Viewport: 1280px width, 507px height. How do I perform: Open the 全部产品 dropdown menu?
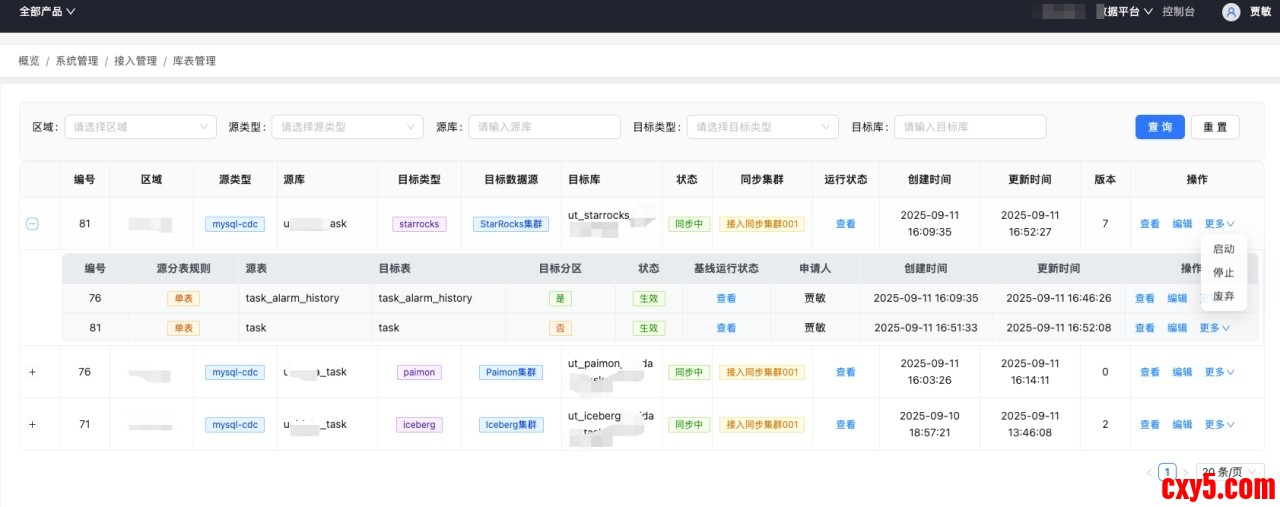(47, 12)
